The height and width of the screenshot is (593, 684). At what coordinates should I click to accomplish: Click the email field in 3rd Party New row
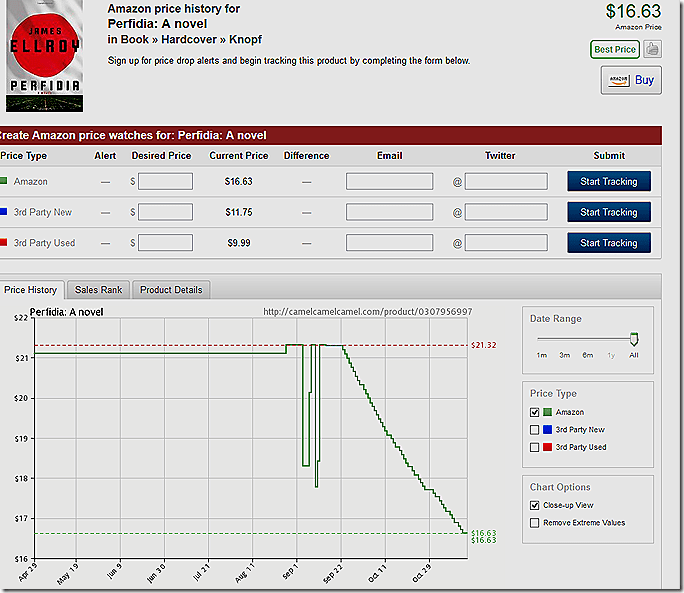(x=389, y=212)
